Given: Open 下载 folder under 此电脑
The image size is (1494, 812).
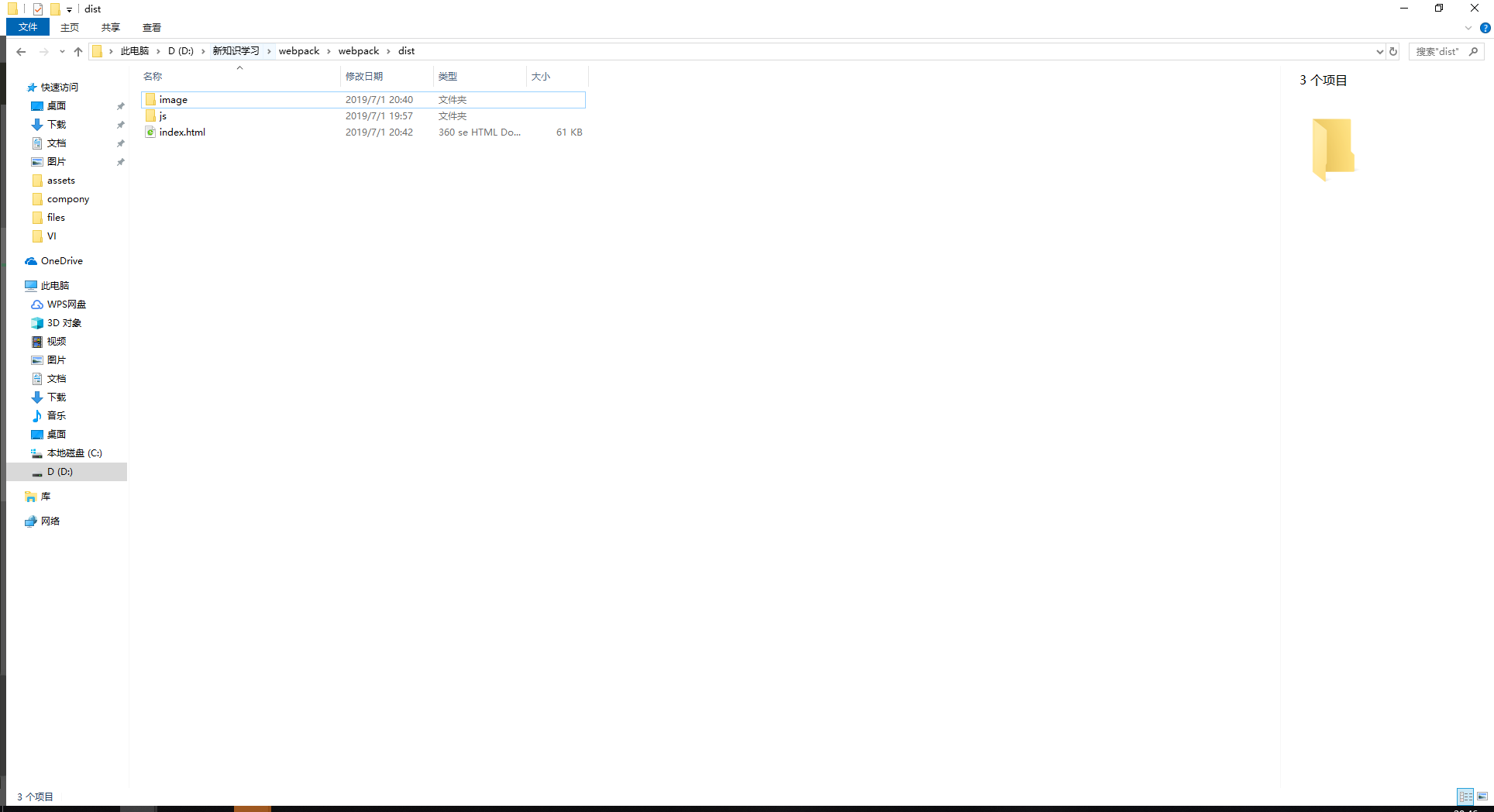Looking at the screenshot, I should point(57,397).
